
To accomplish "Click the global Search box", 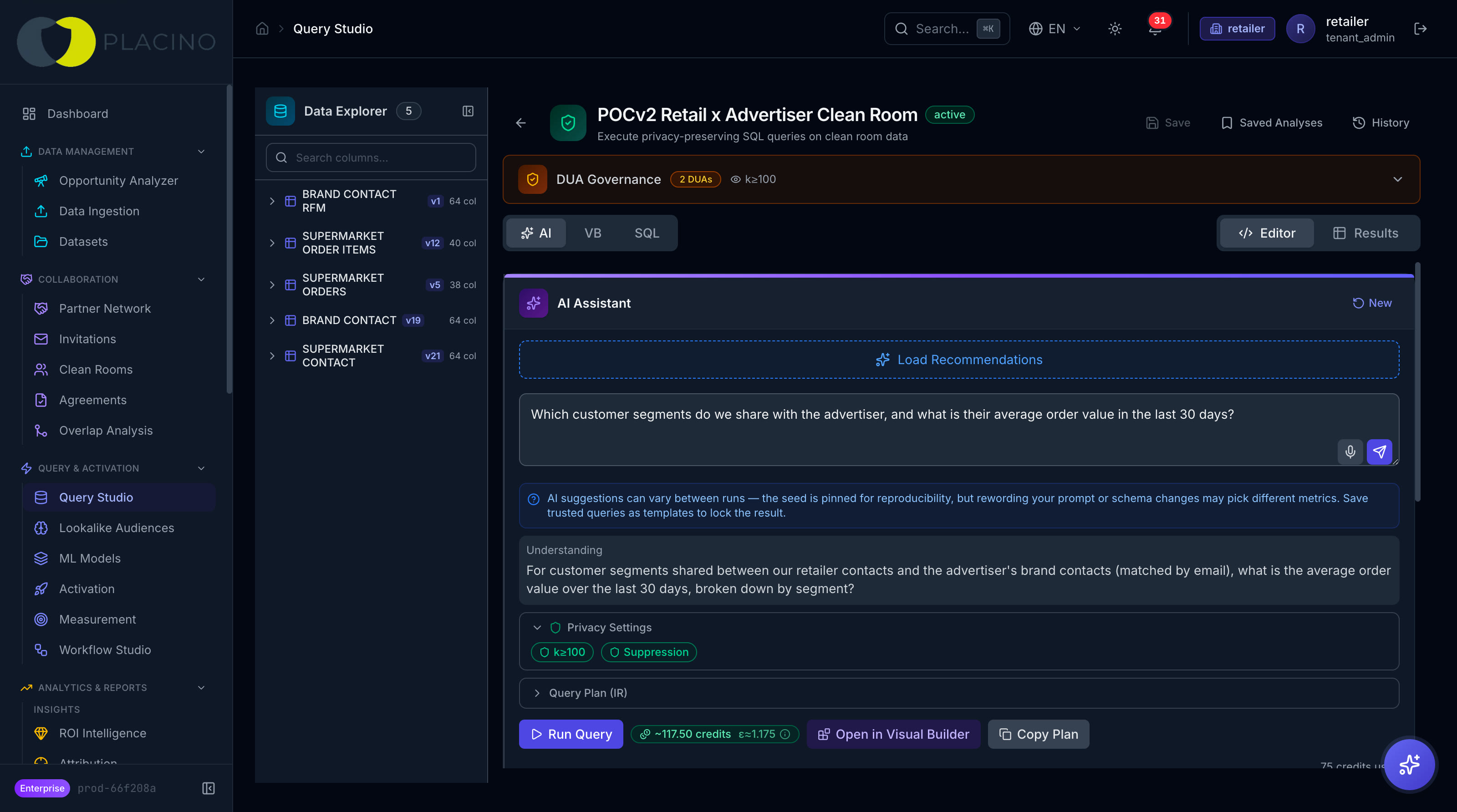I will pyautogui.click(x=947, y=29).
